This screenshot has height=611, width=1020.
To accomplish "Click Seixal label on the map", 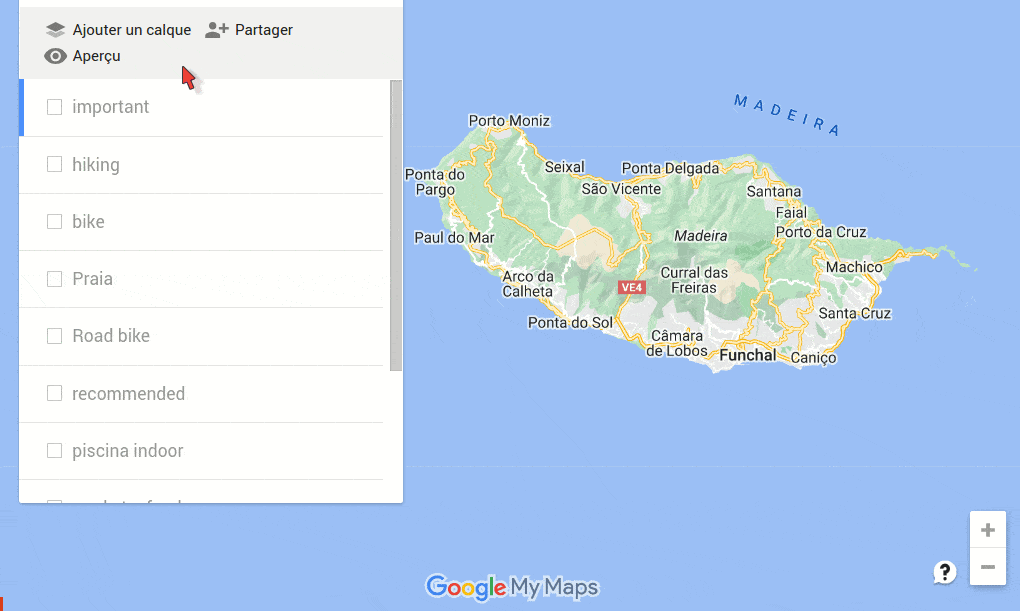I will 565,167.
